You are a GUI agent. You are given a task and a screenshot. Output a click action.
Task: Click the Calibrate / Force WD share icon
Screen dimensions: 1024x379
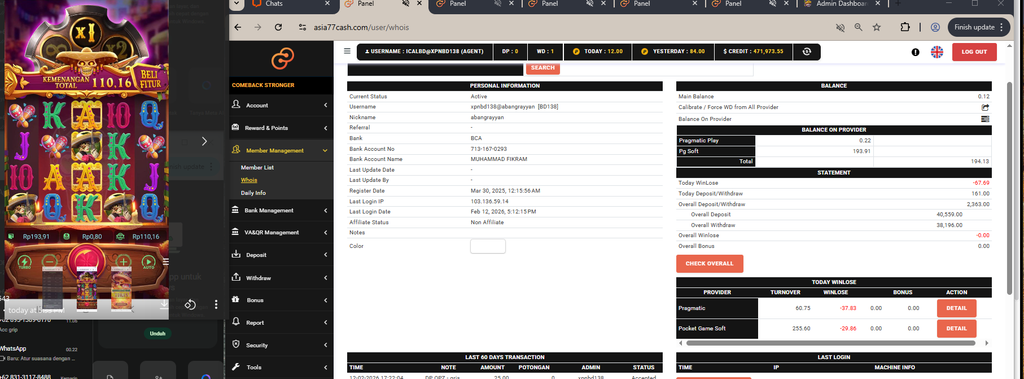click(x=985, y=107)
